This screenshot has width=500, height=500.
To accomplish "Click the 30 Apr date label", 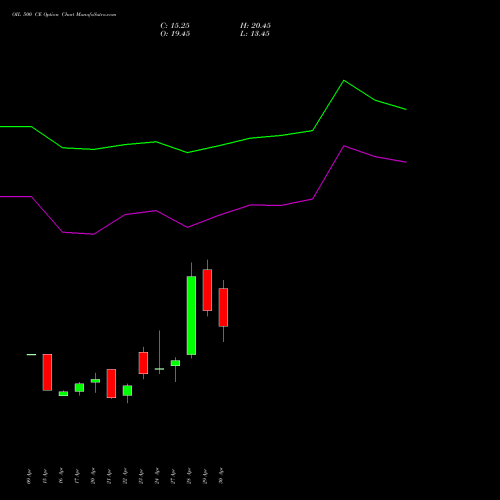I will [221, 476].
